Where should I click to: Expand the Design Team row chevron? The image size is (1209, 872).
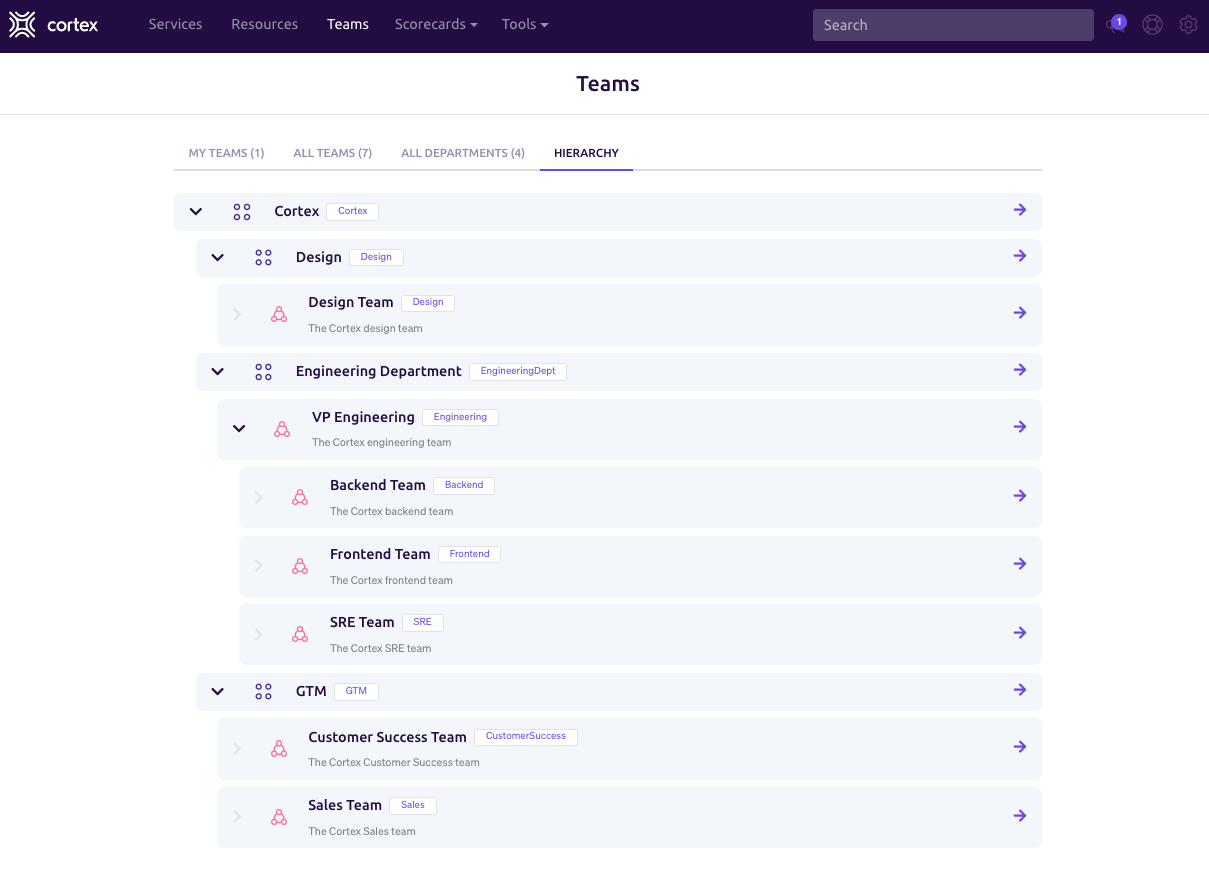[x=237, y=314]
